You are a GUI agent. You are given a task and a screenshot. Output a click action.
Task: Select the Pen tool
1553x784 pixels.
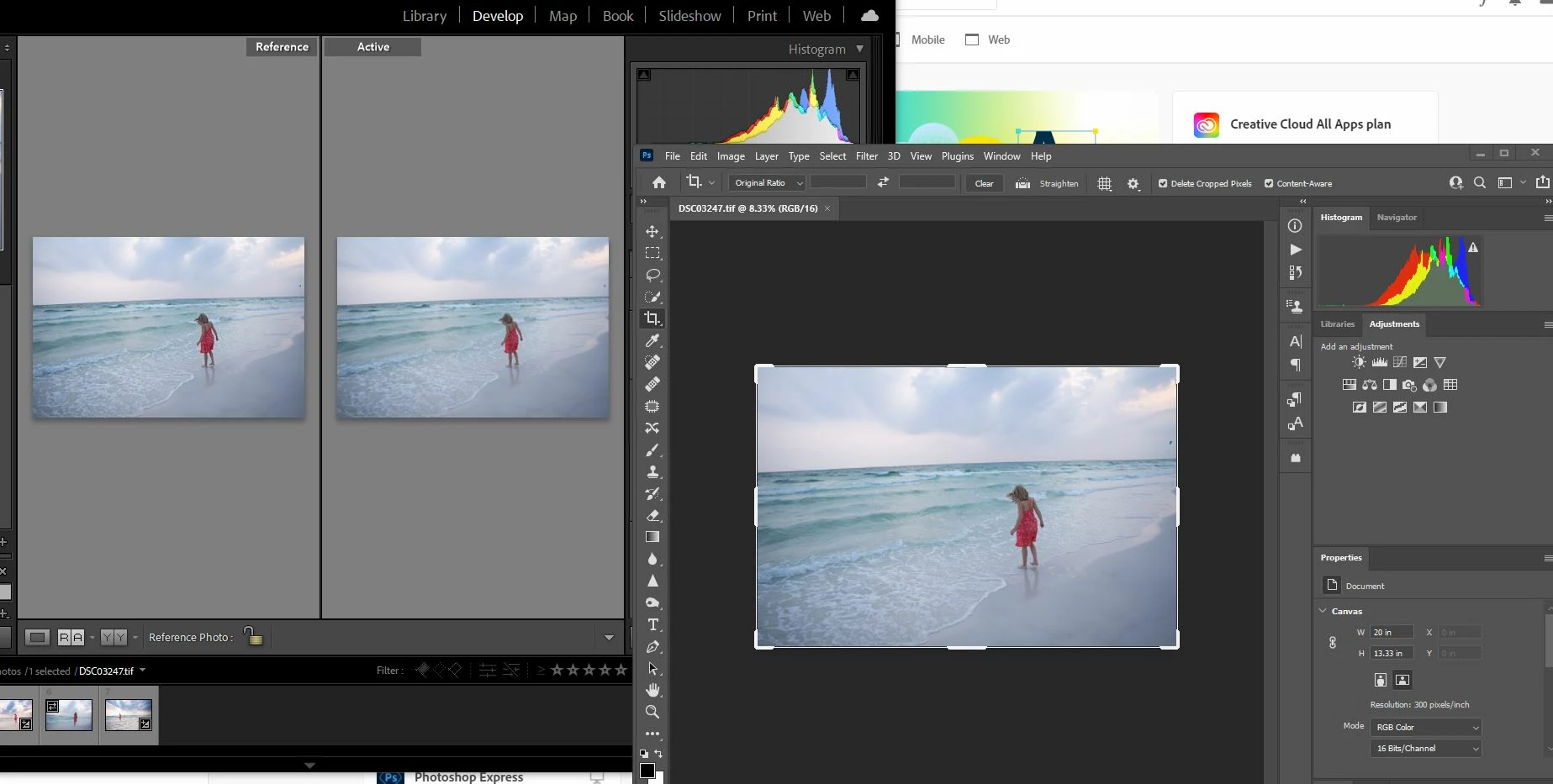(x=652, y=647)
